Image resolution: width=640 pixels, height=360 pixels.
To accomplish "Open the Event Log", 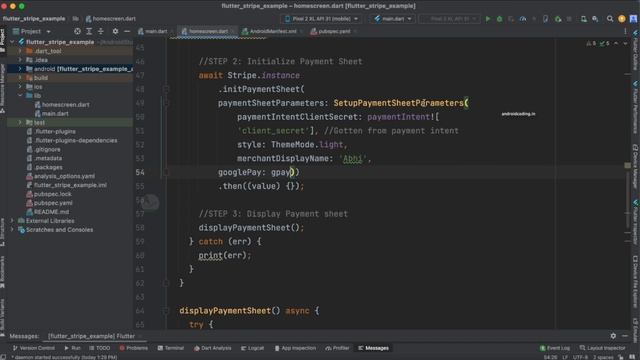I will (555, 348).
